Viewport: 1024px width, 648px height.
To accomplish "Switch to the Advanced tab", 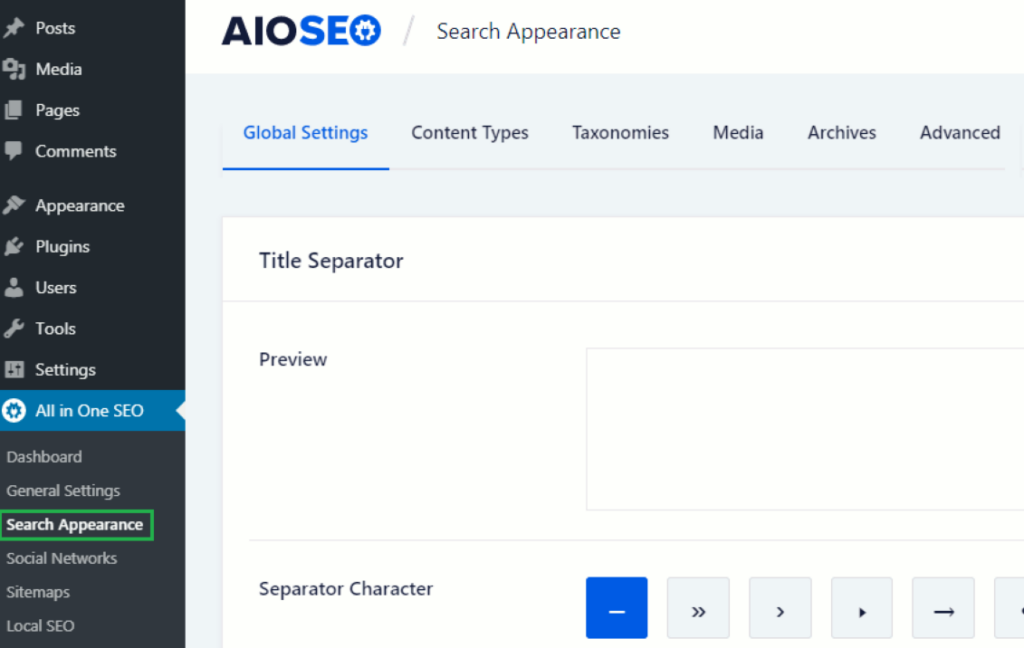I will 959,132.
